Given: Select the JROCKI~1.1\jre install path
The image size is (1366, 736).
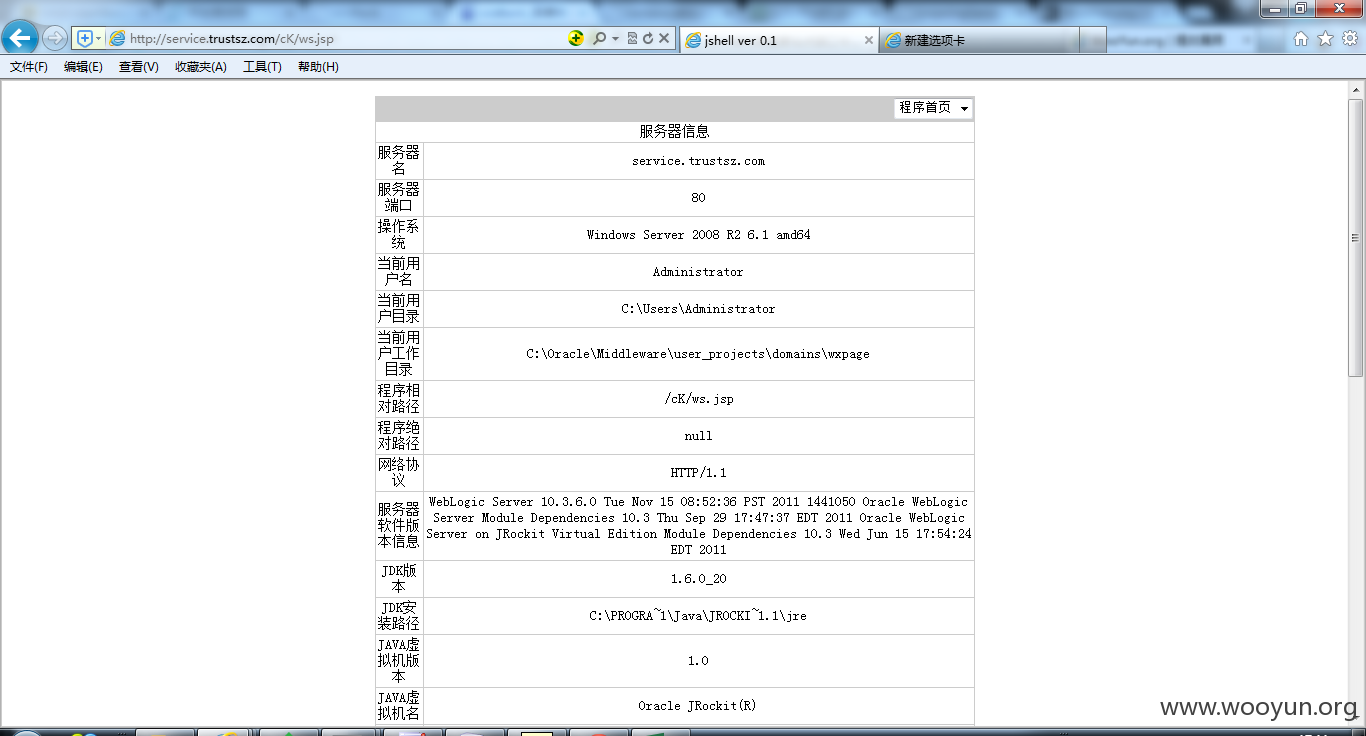Looking at the screenshot, I should (x=698, y=616).
